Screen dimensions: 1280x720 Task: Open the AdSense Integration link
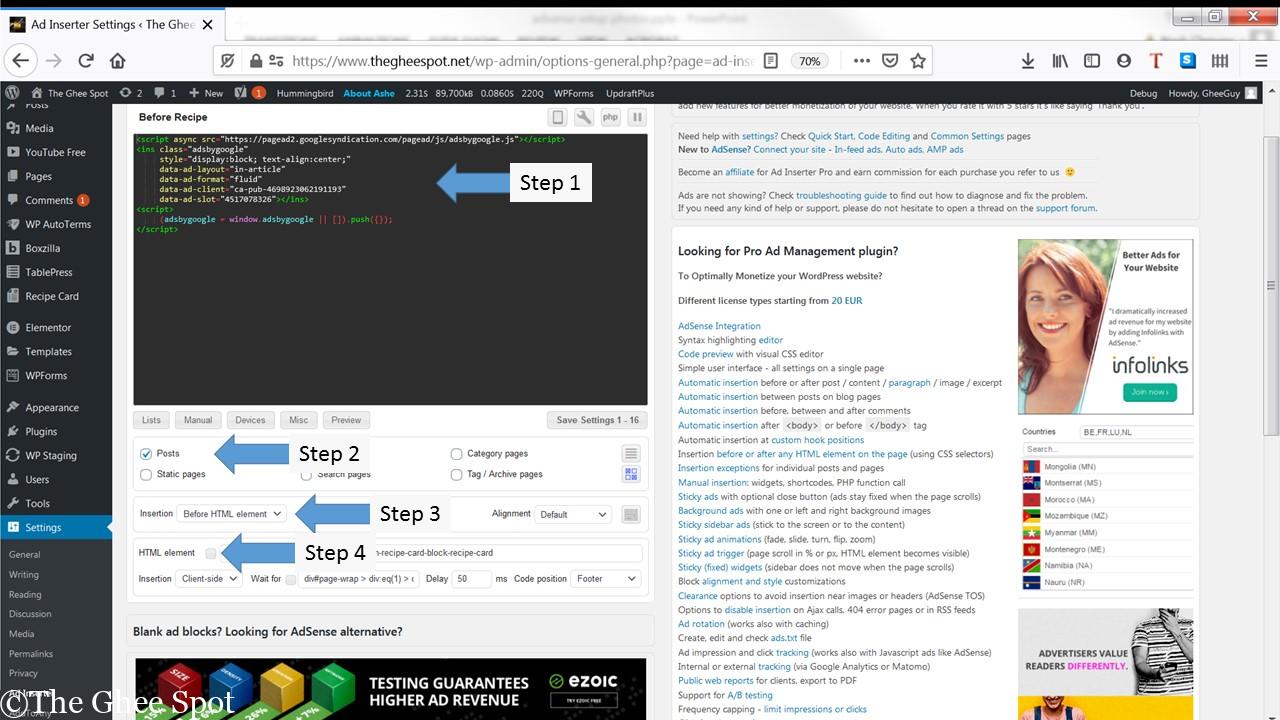[719, 326]
